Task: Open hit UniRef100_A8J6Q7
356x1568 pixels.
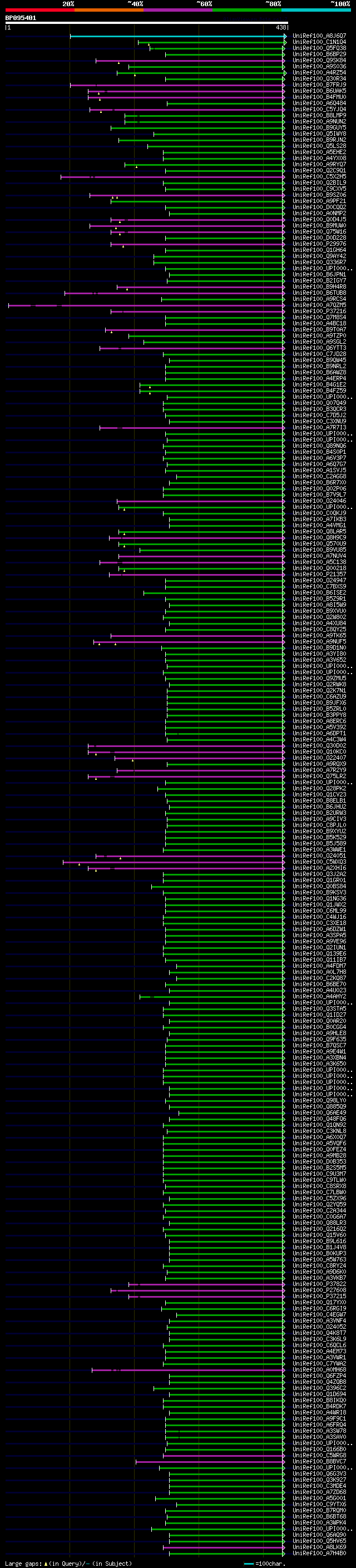Action: [319, 36]
